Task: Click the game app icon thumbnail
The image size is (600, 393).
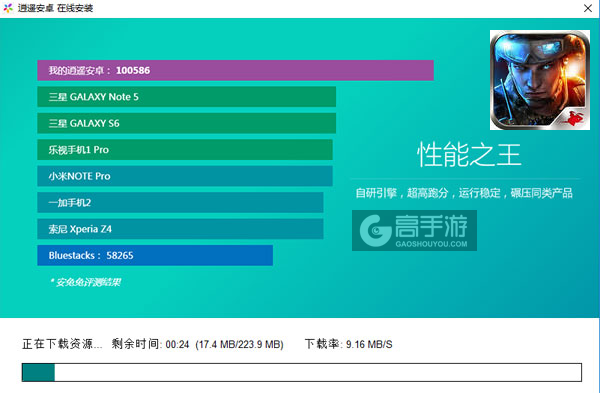Action: click(540, 80)
